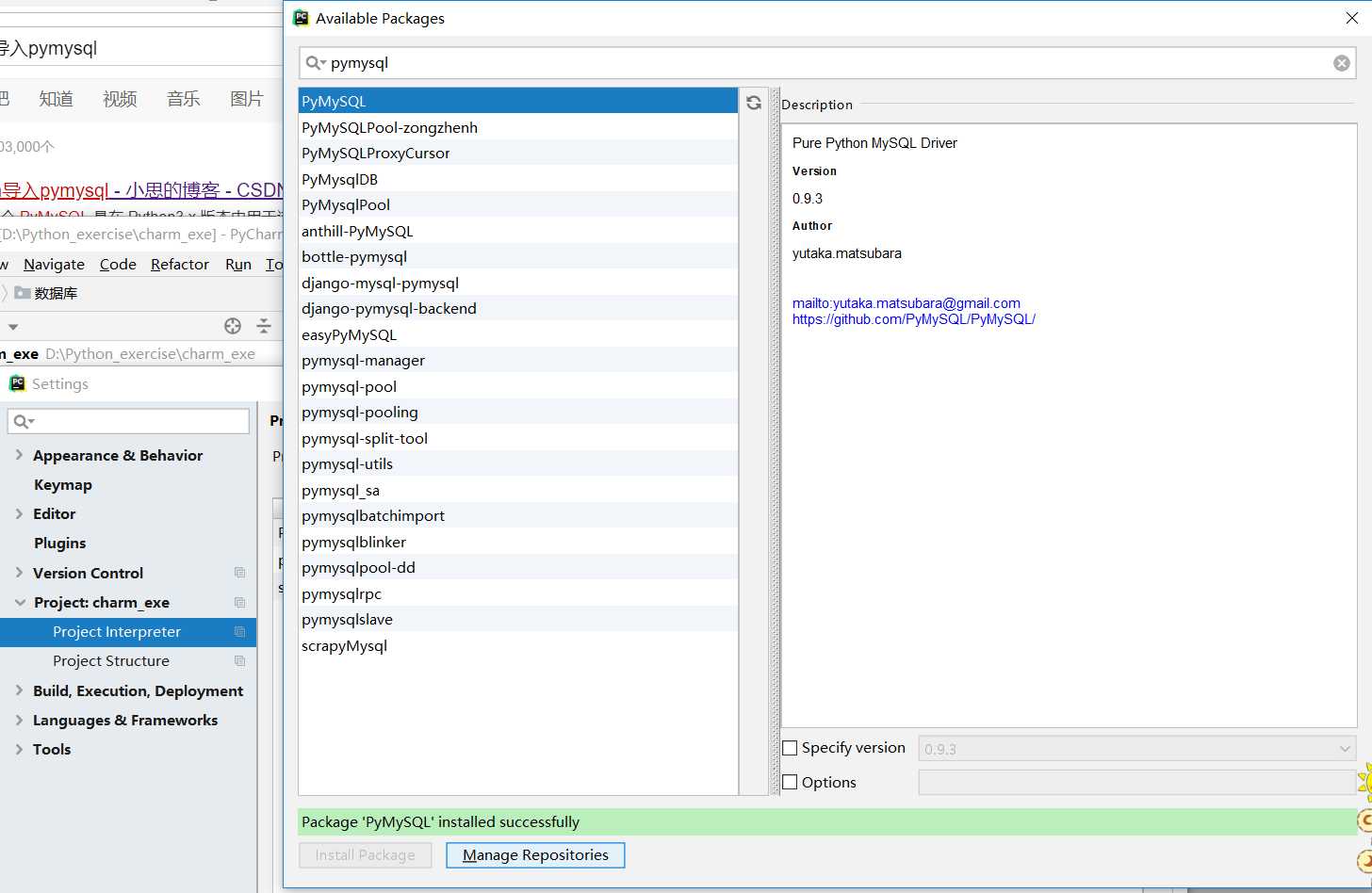
Task: Select django-pymysql-backend package
Action: coord(518,308)
